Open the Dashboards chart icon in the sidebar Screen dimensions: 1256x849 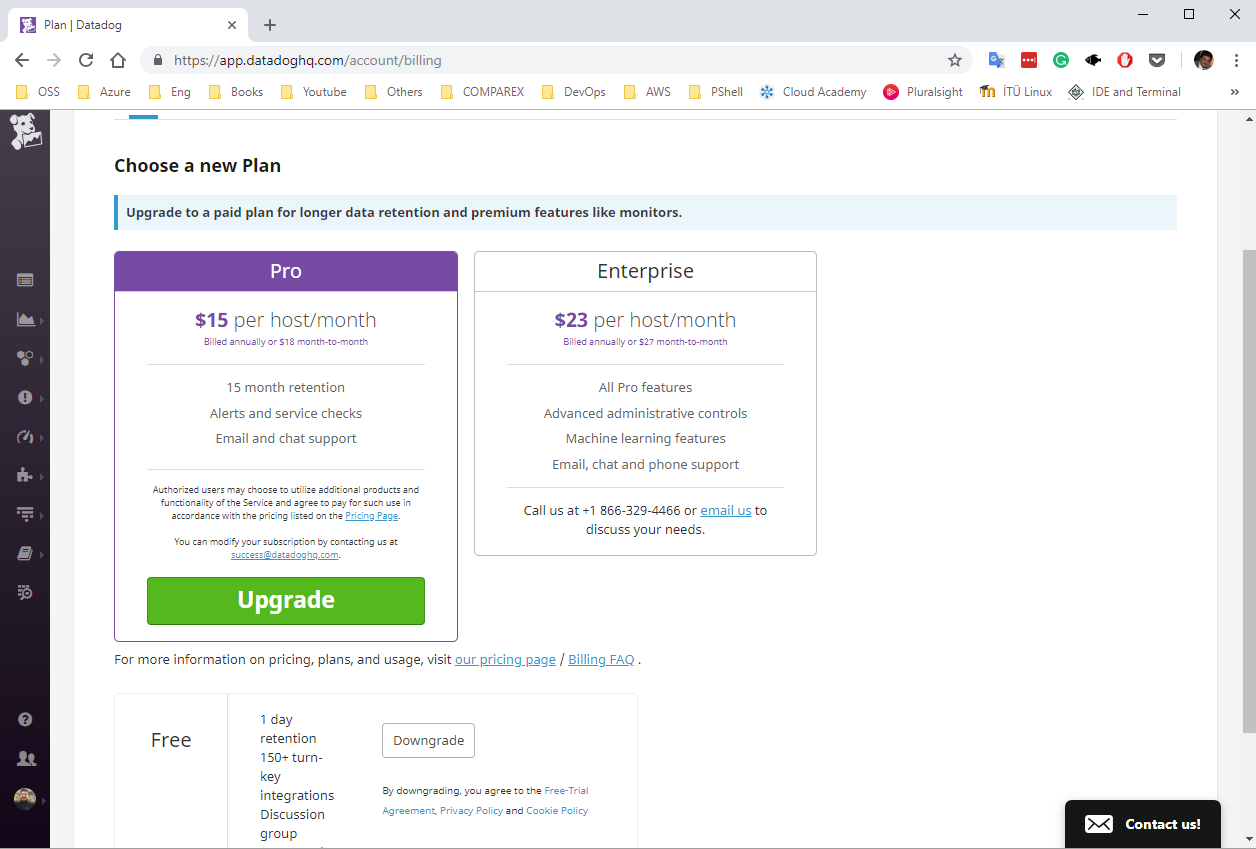tap(25, 320)
